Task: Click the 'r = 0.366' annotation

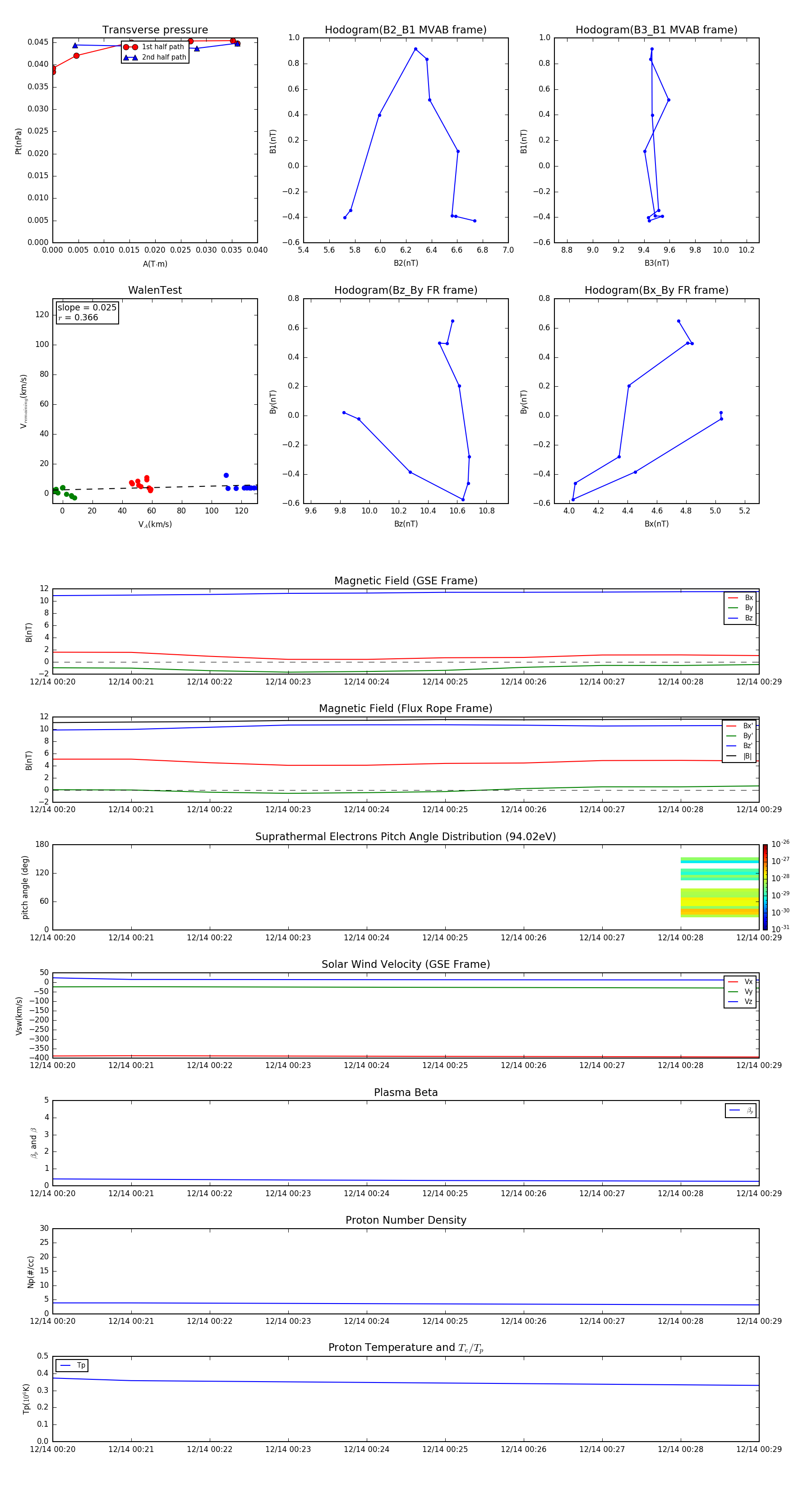Action: (78, 317)
